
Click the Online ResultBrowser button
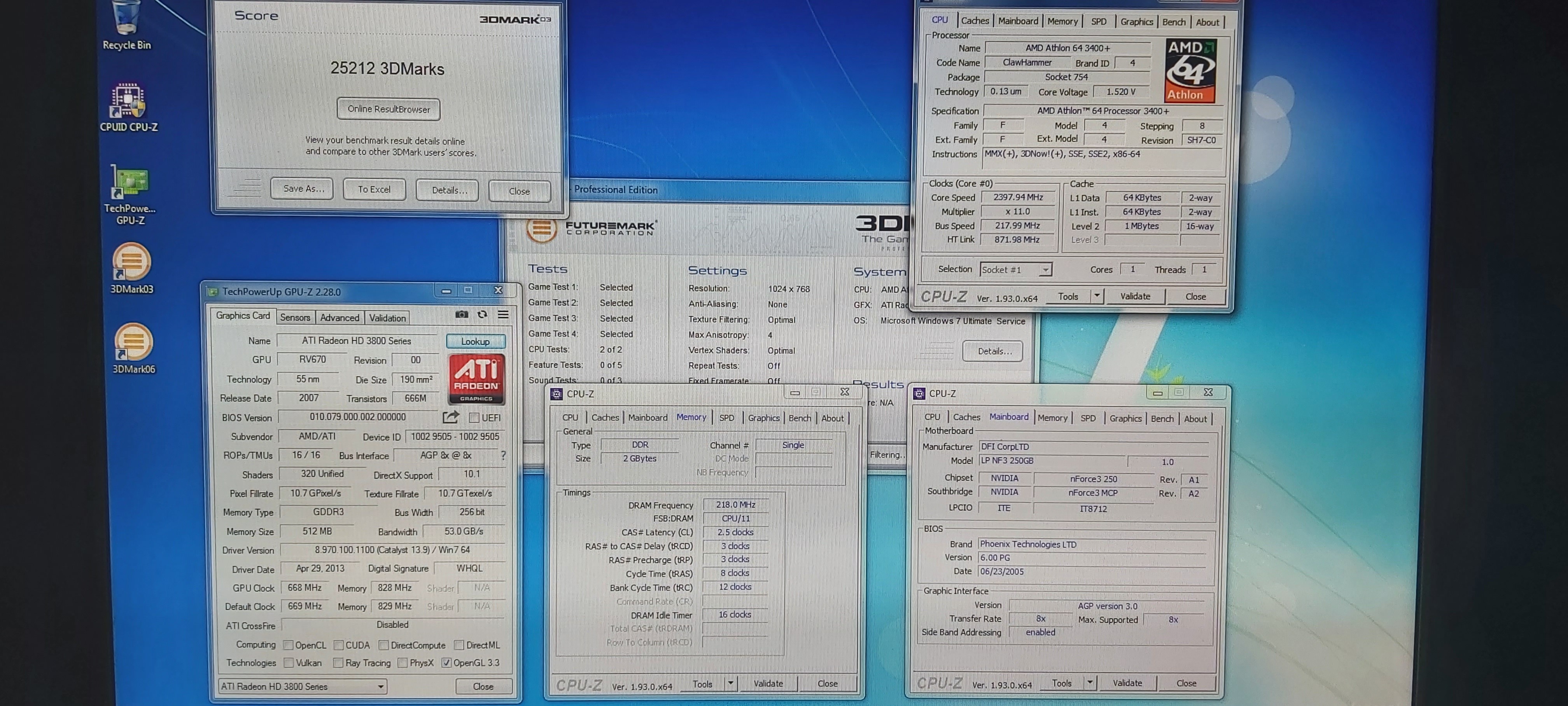(x=388, y=109)
